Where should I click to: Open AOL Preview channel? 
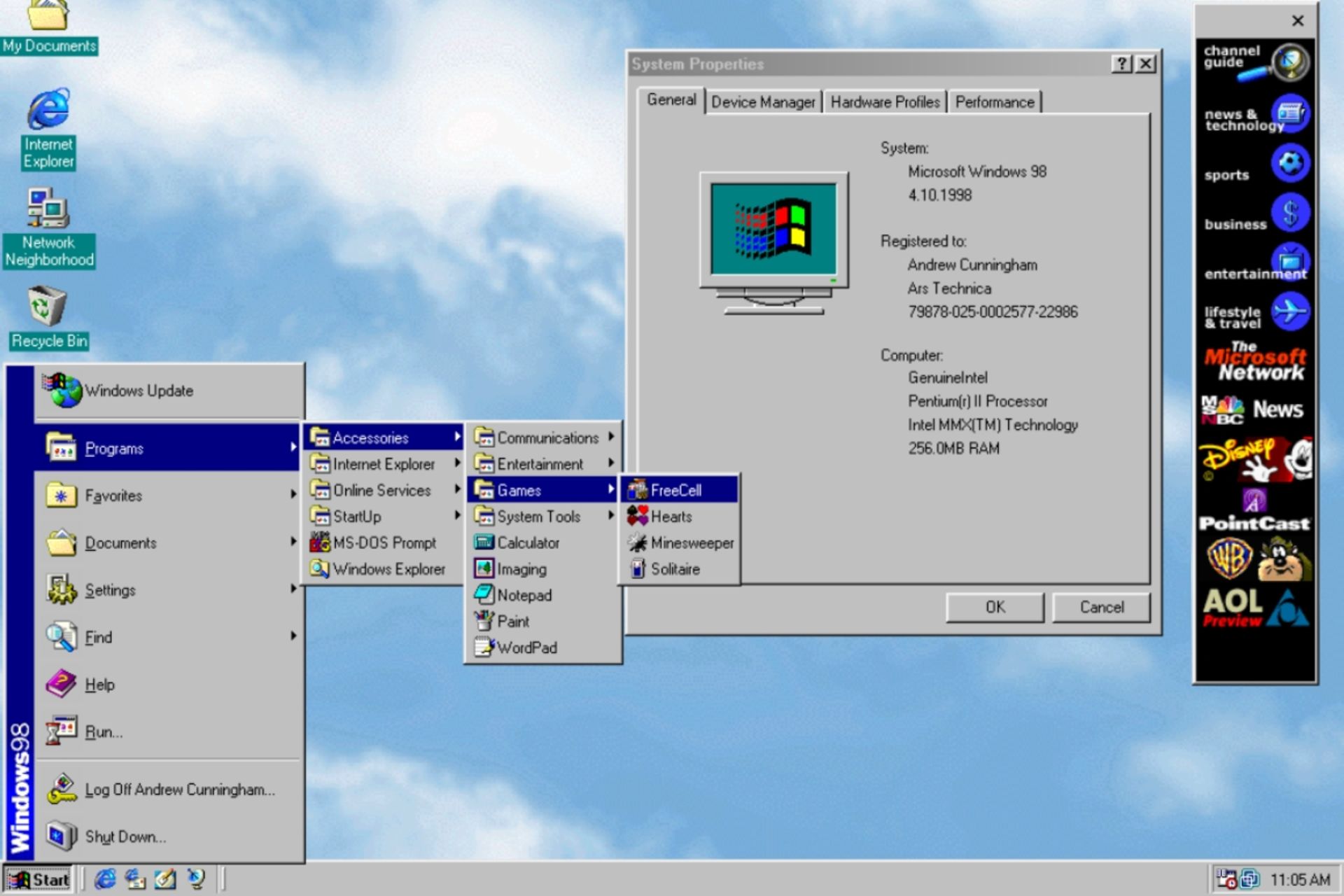click(1256, 608)
